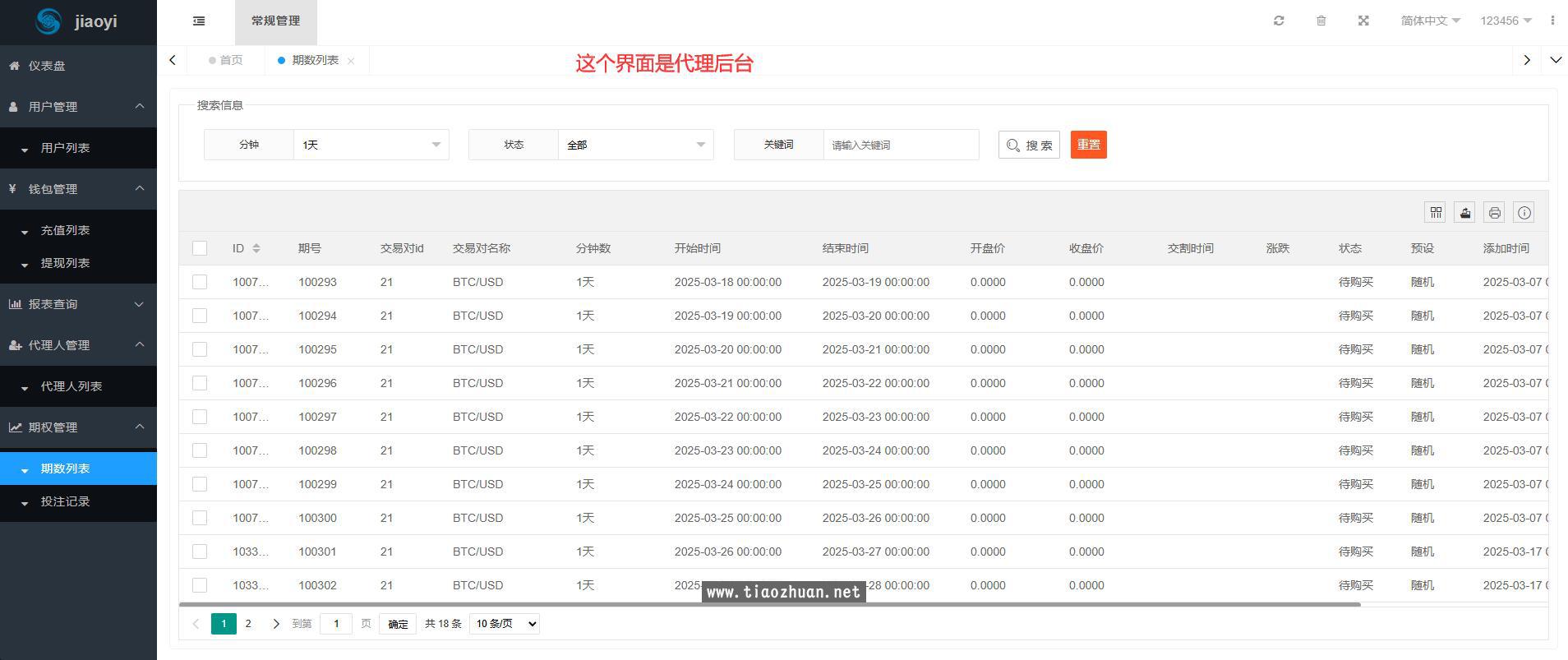
Task: Open the column filter icon above table
Action: [x=1435, y=213]
